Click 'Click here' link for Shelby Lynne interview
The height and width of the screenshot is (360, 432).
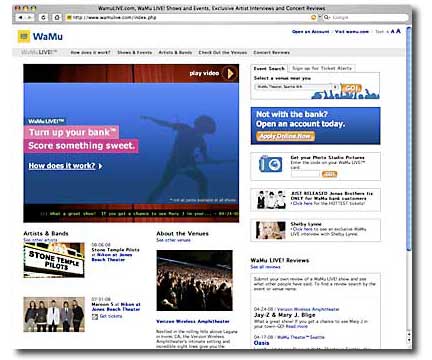click(302, 229)
